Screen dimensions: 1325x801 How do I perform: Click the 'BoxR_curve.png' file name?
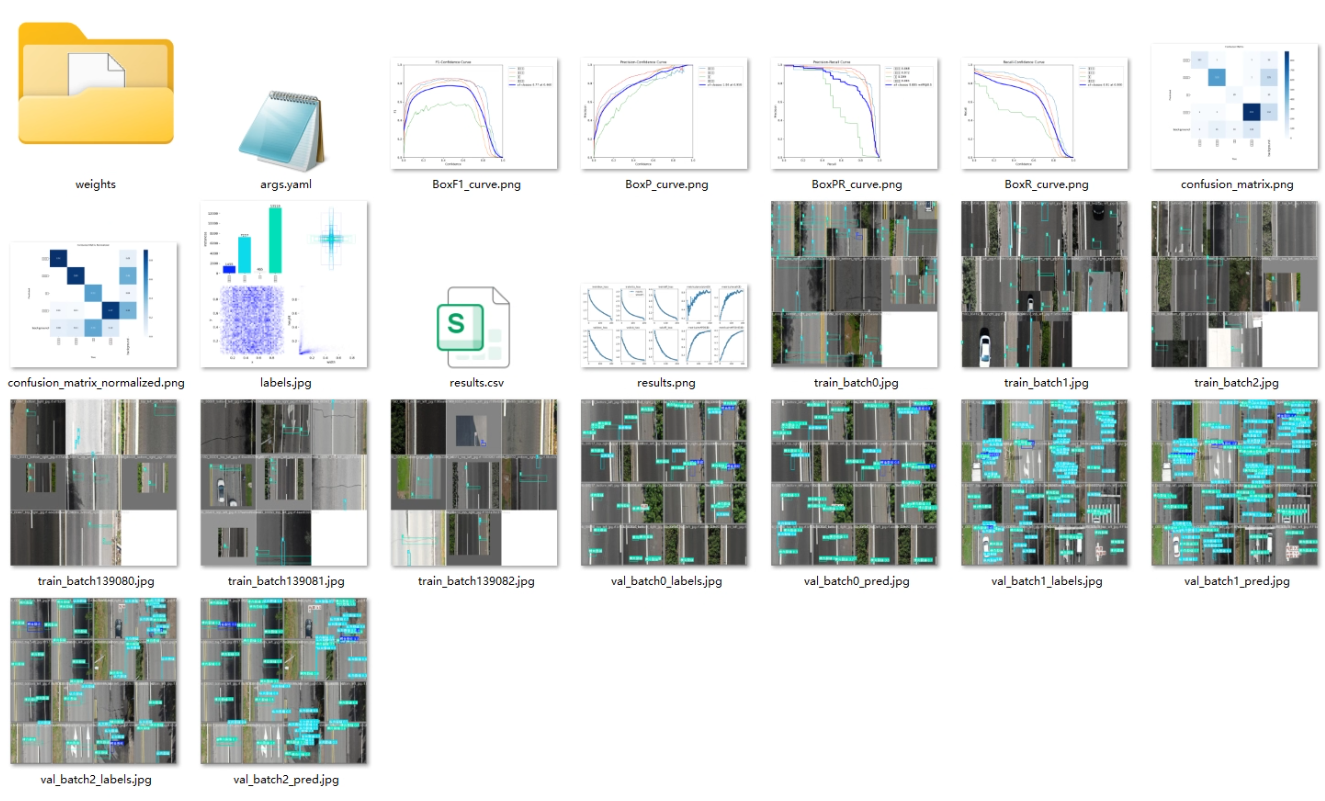(x=1046, y=184)
